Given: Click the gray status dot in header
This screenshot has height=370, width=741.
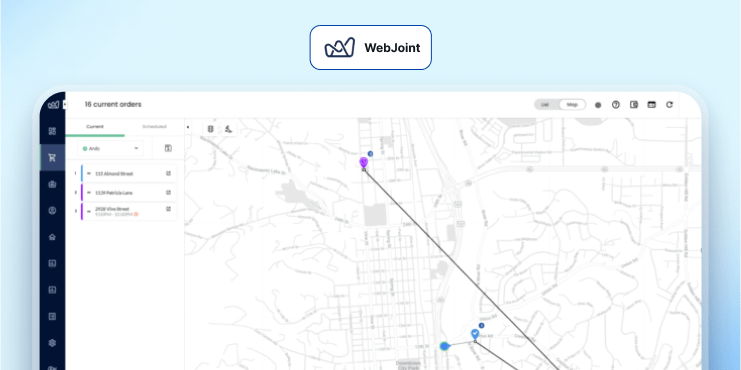Looking at the screenshot, I should [598, 105].
